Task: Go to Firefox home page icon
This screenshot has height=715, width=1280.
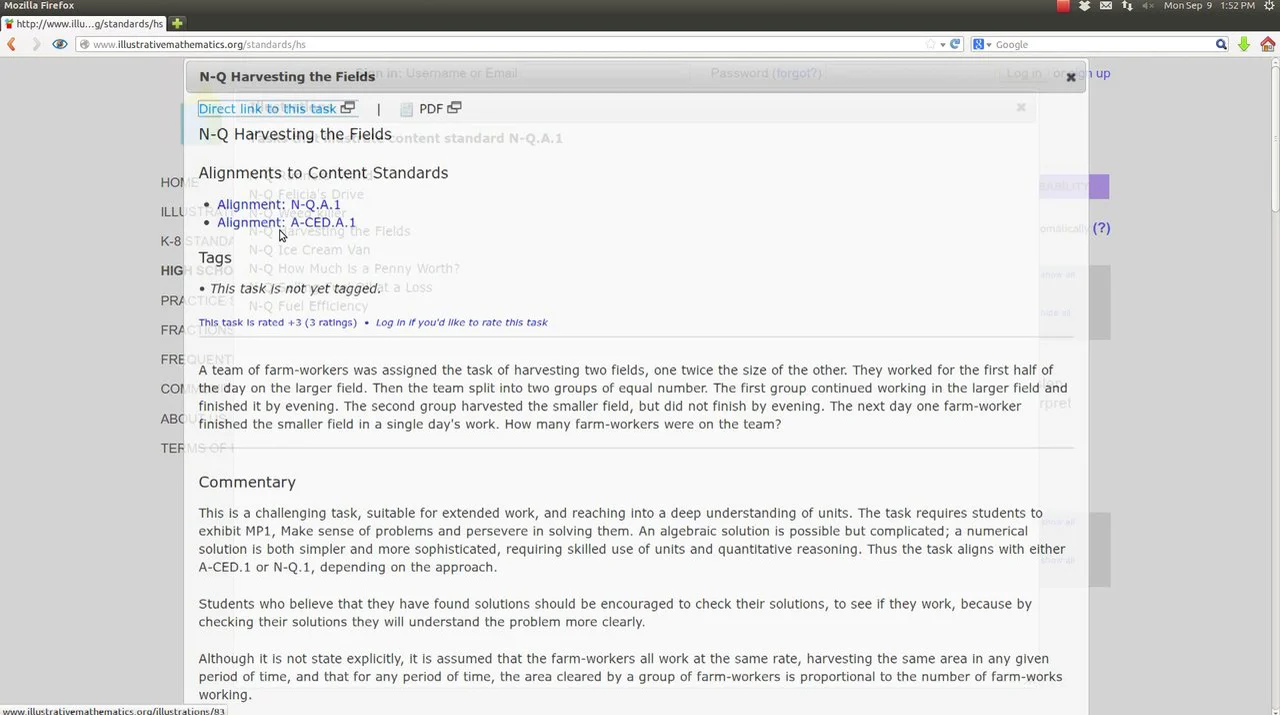Action: coord(1267,44)
